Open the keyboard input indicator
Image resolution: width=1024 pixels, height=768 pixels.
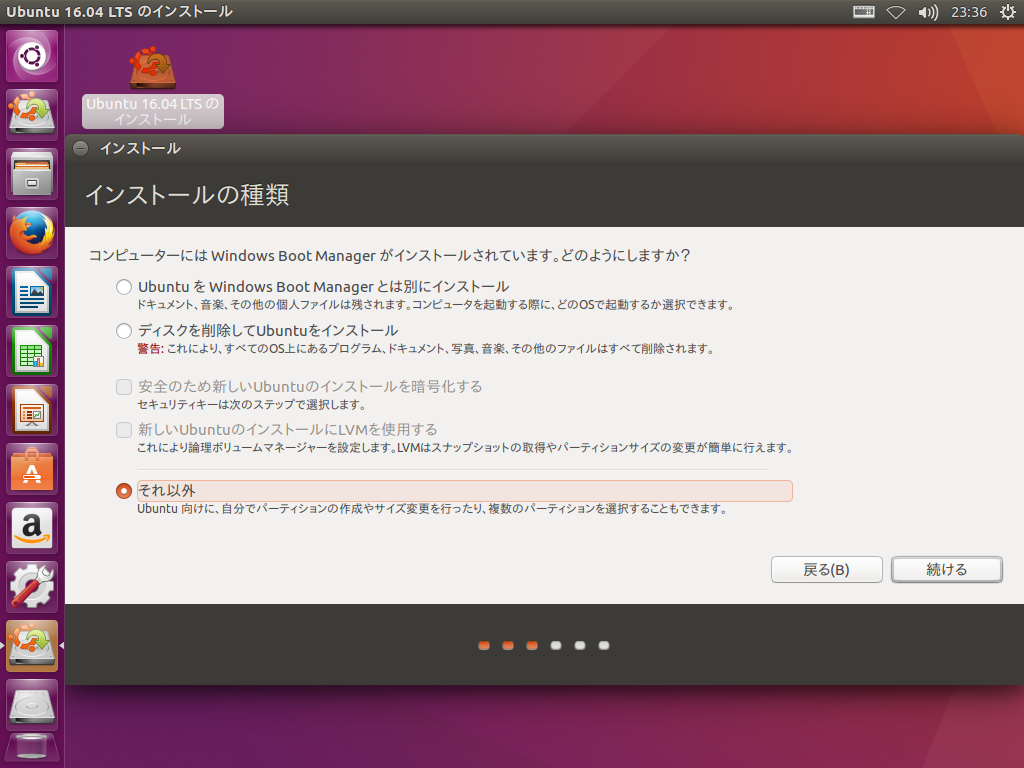tap(863, 12)
